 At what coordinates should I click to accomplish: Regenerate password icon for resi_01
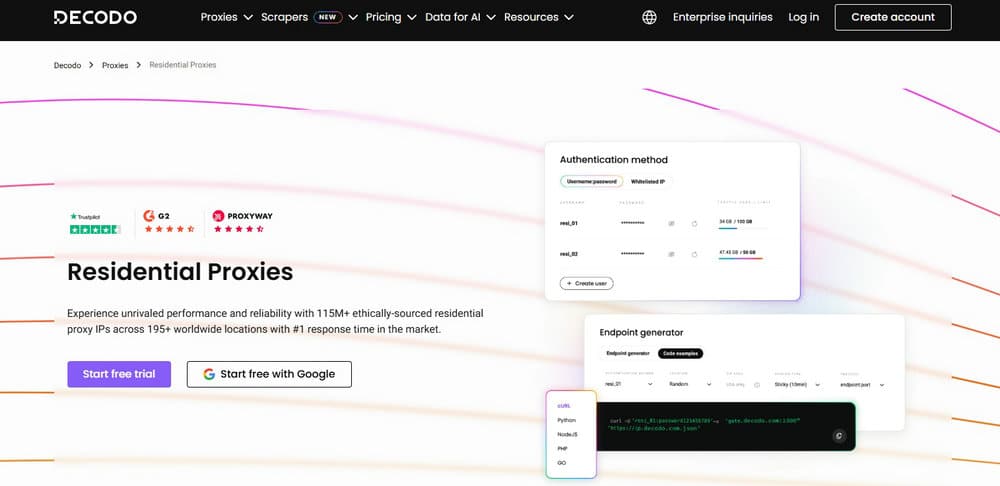coord(695,223)
